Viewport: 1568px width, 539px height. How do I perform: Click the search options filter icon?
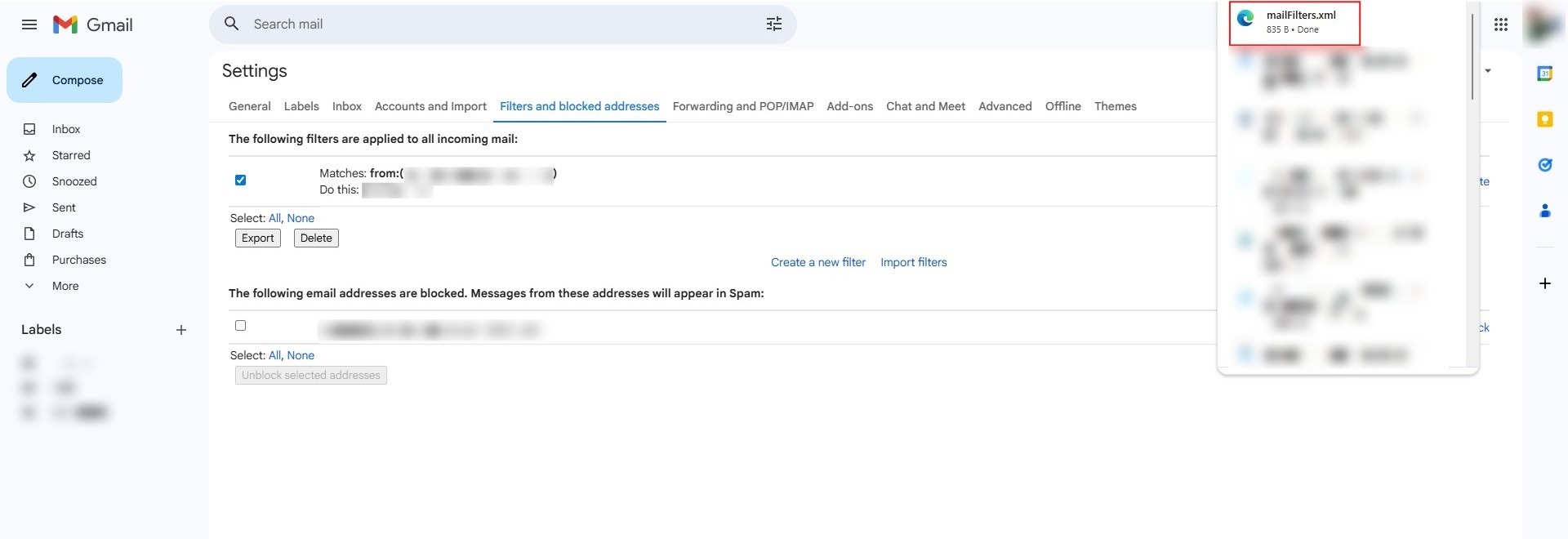tap(773, 24)
